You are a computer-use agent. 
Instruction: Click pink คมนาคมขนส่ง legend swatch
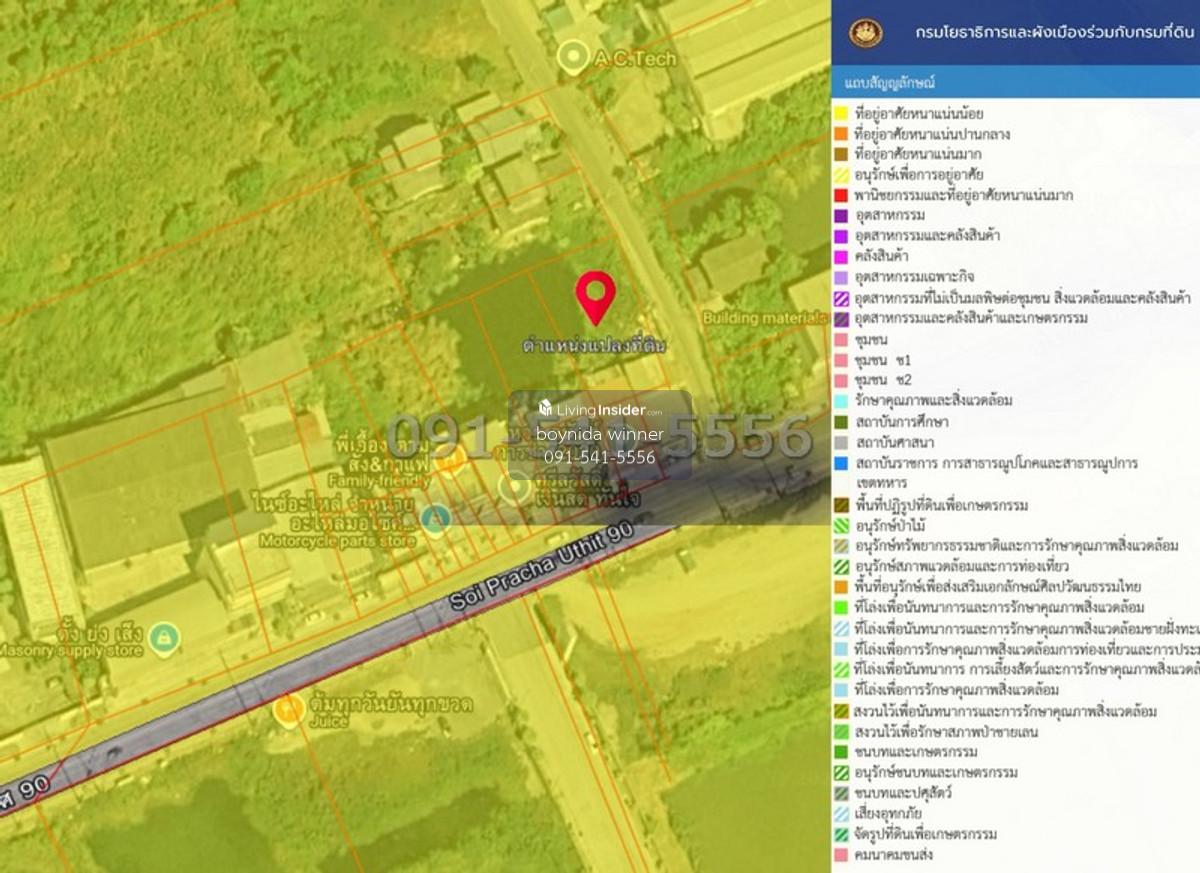coord(841,855)
